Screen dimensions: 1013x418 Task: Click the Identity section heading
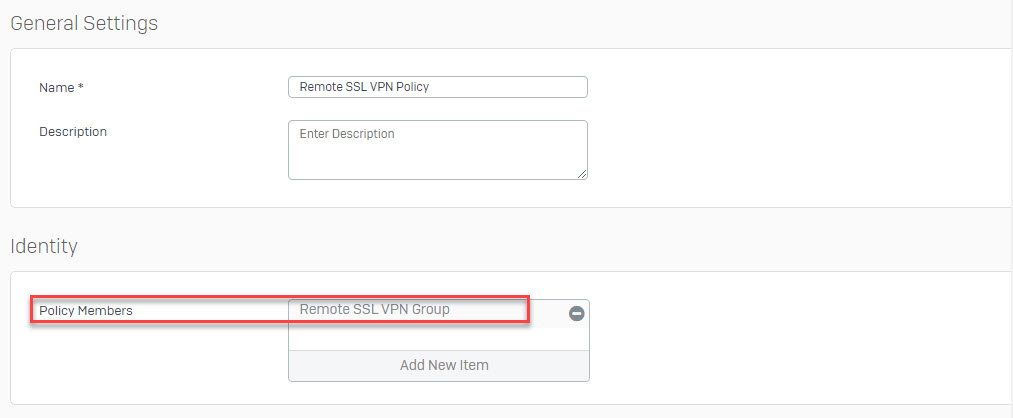[44, 246]
